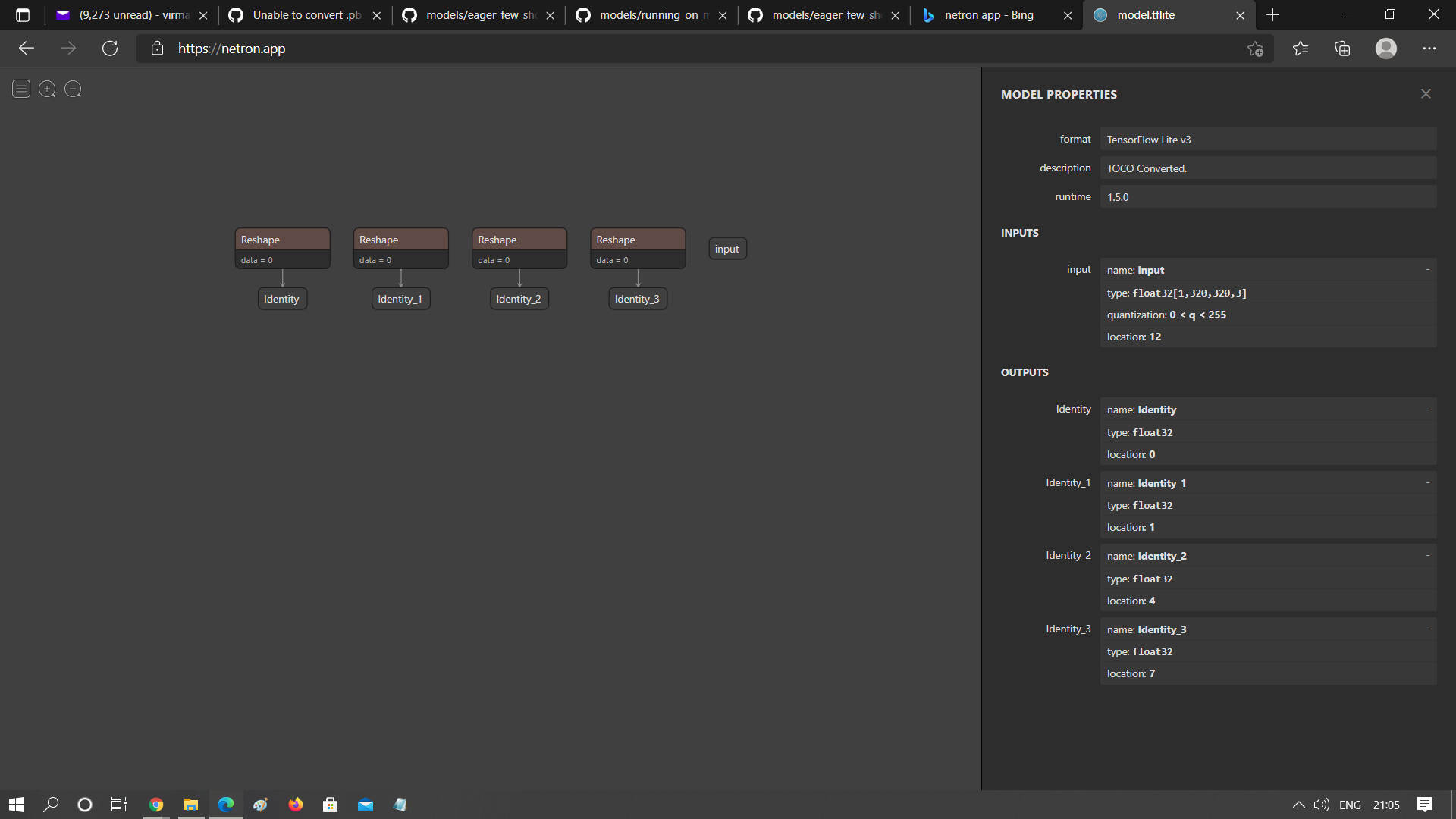Click the zoom in magnifier icon

click(x=47, y=89)
